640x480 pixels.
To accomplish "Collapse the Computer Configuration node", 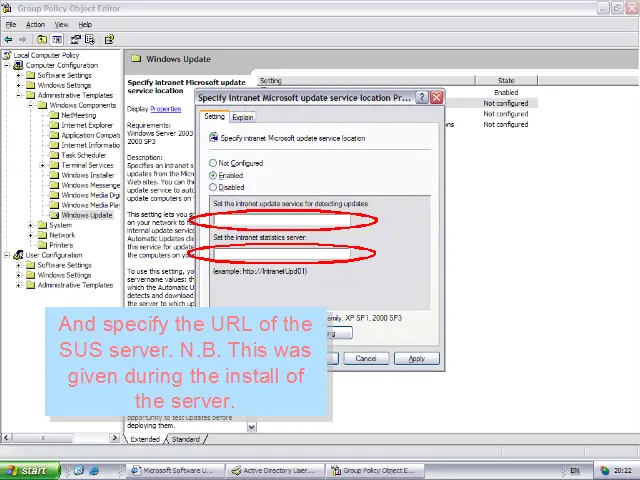I will 7,65.
